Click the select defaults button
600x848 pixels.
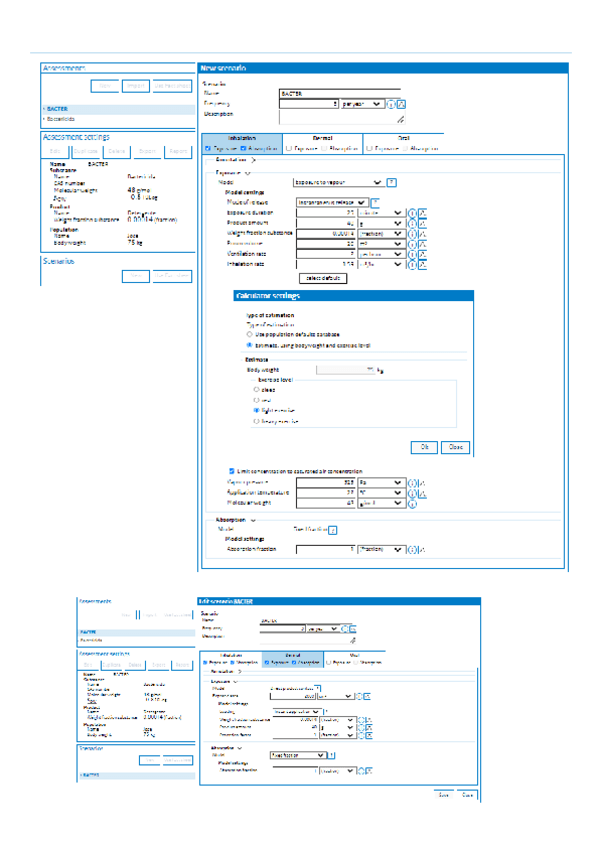324,278
